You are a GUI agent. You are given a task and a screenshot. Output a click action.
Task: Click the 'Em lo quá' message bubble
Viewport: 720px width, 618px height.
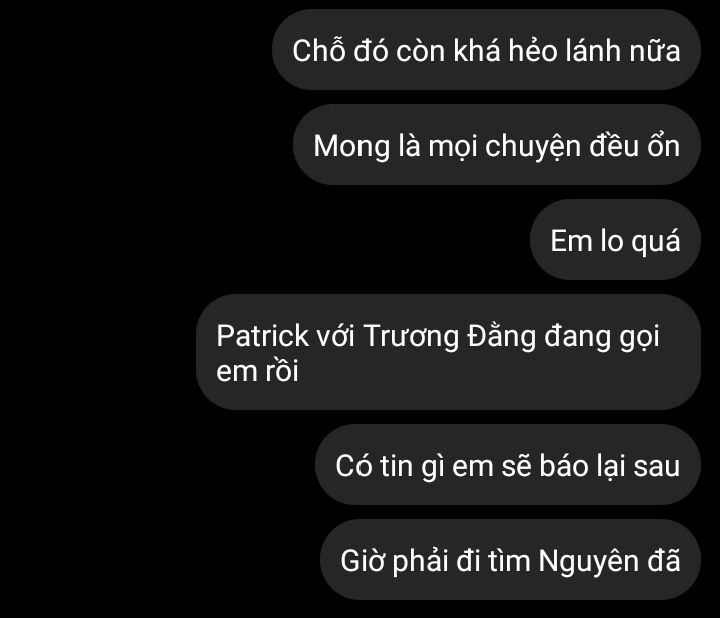click(x=615, y=240)
